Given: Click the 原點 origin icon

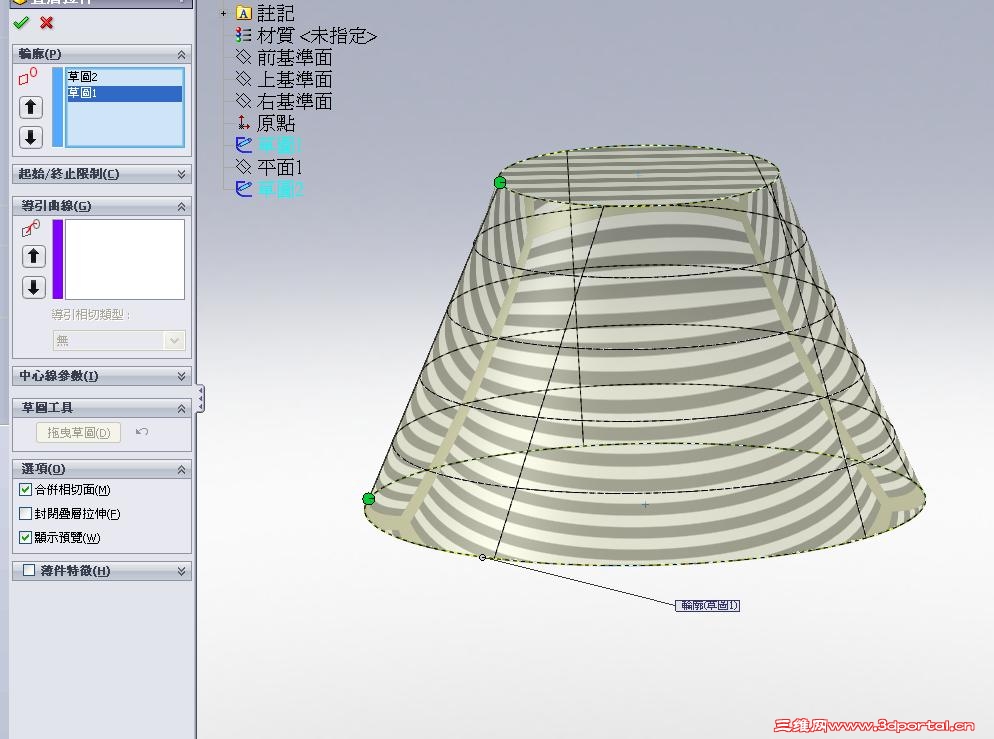Looking at the screenshot, I should (x=243, y=122).
